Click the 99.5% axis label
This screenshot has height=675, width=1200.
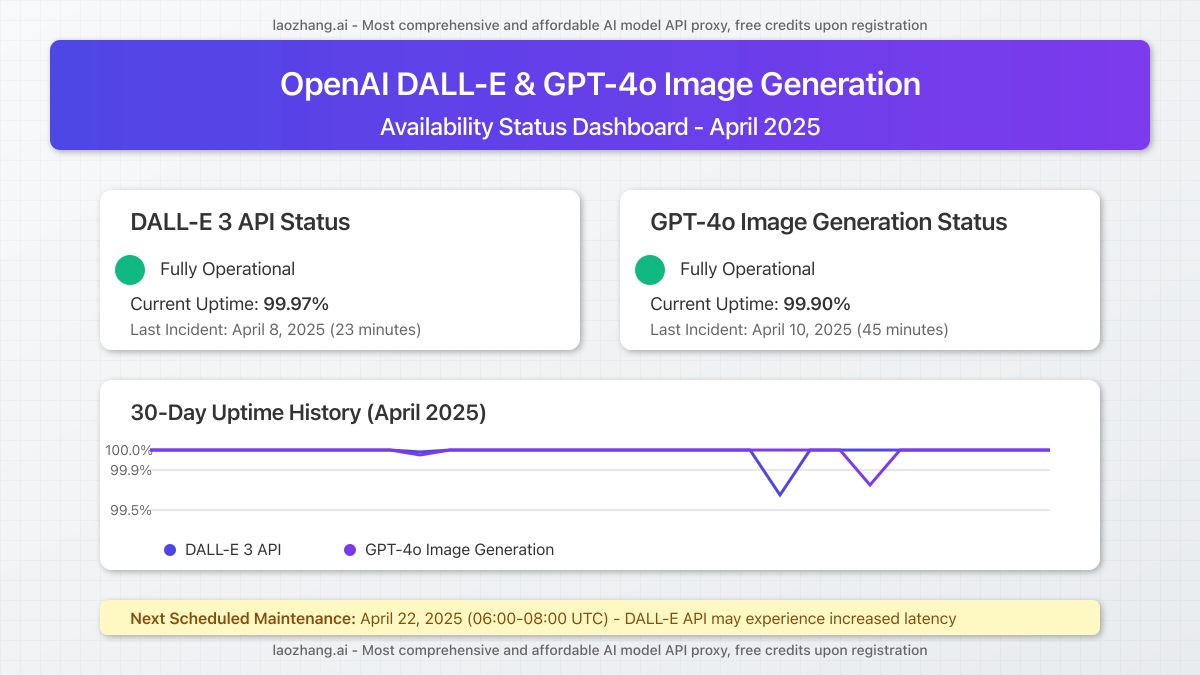point(131,510)
